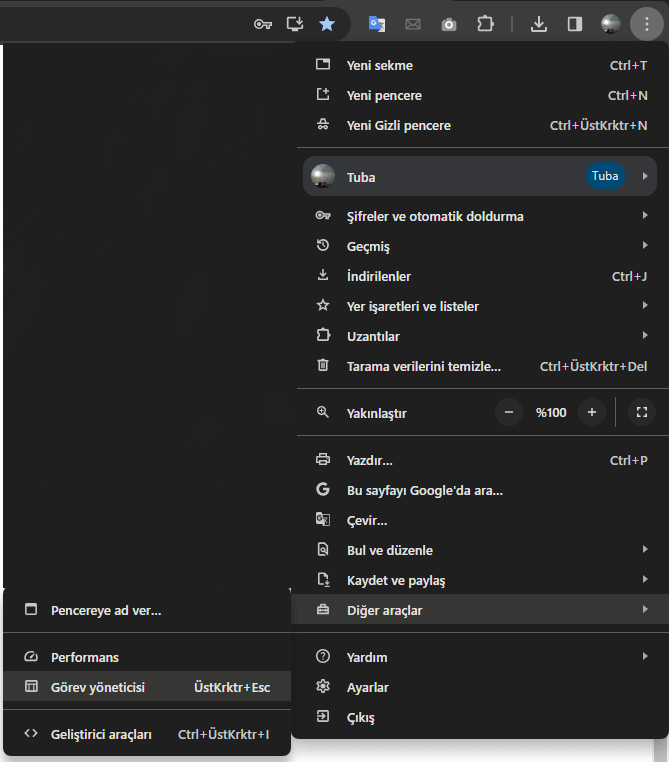Expand the Geçmiş submenu arrow
Image resolution: width=669 pixels, height=762 pixels.
[x=645, y=245]
